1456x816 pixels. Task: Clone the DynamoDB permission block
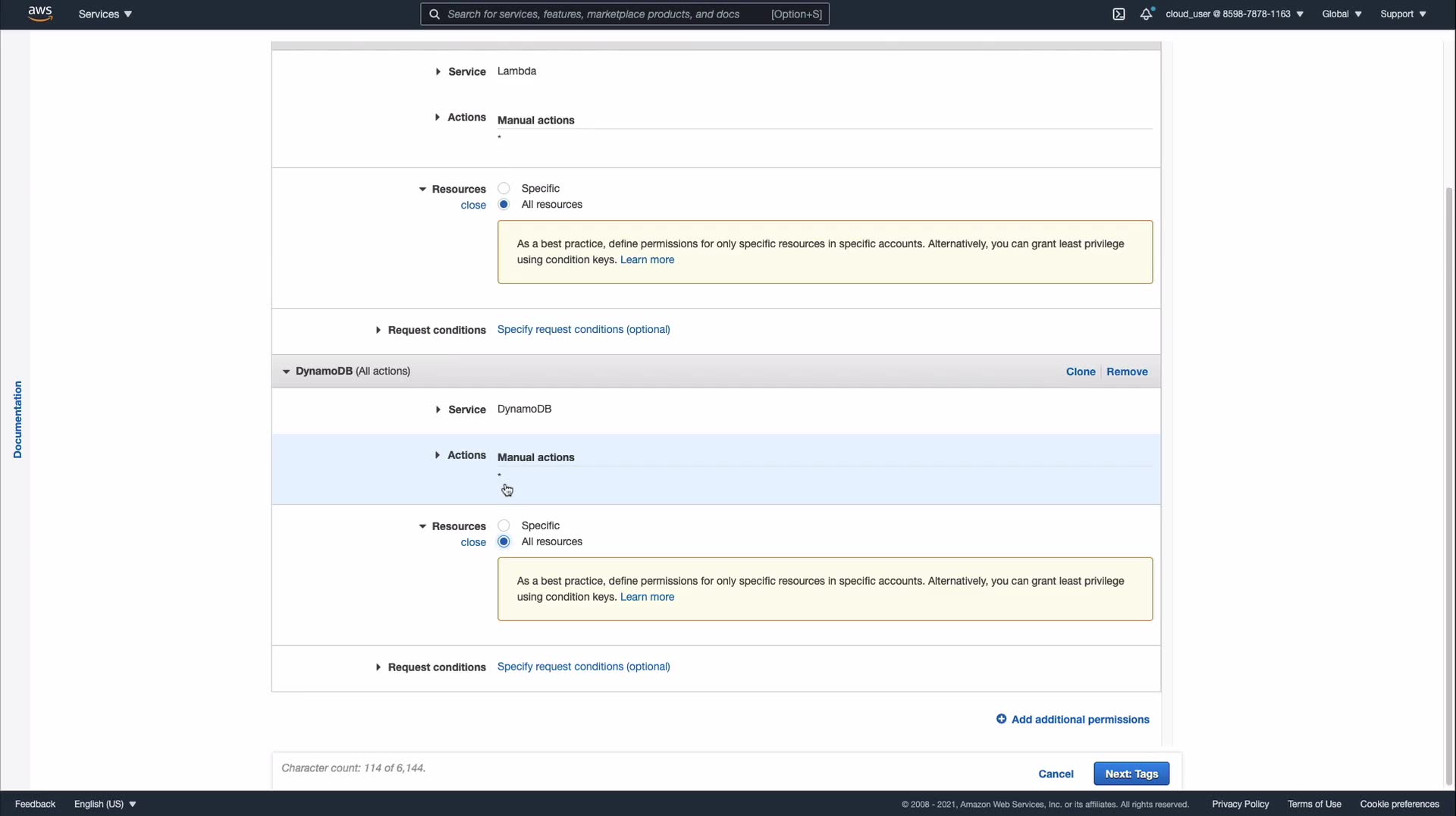(1080, 372)
